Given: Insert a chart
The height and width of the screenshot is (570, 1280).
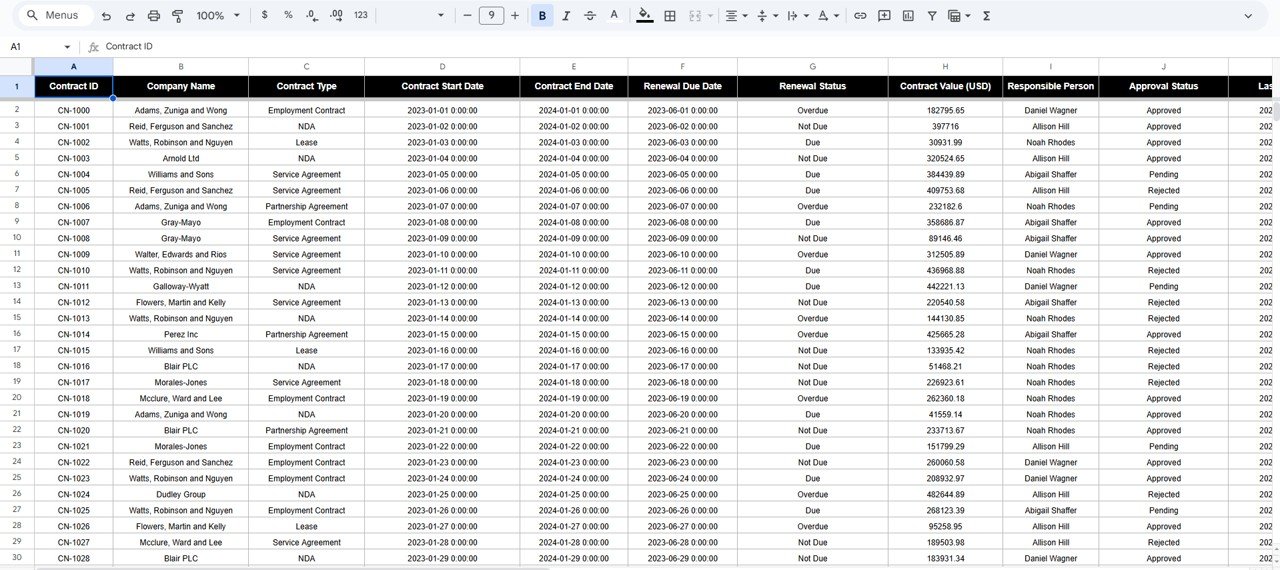Looking at the screenshot, I should 908,16.
